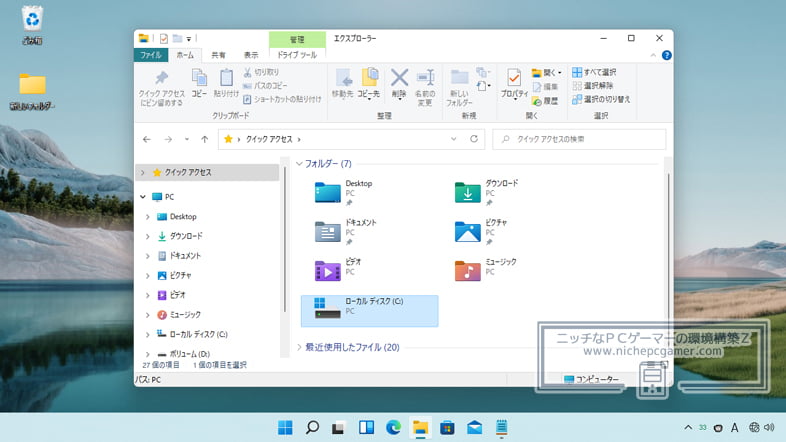
Task: Select Volume (D:) in navigation tree
Action: coord(183,354)
